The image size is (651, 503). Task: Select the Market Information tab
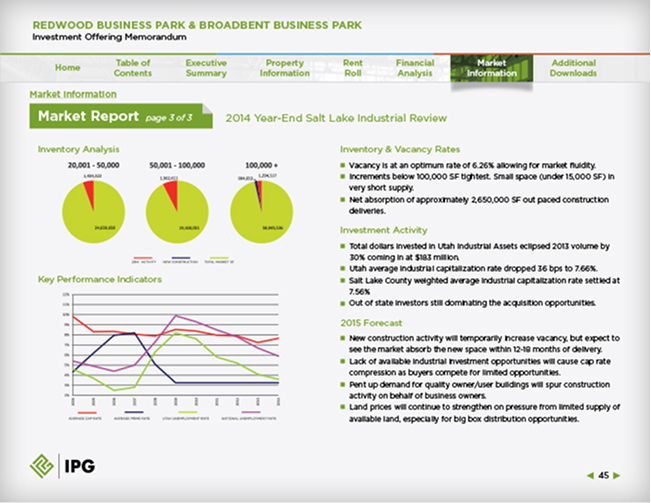(x=492, y=68)
